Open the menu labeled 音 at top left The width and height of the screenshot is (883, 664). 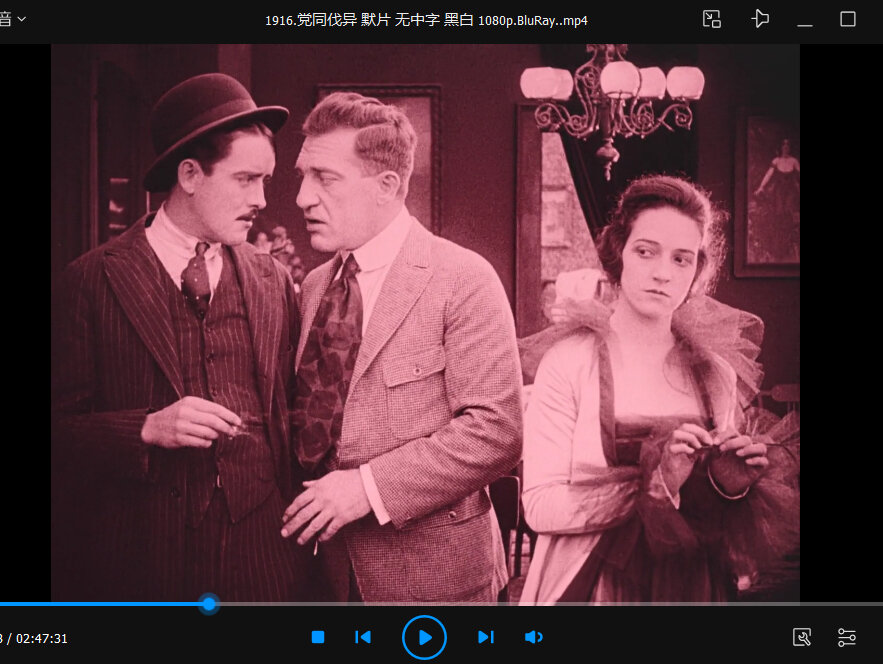point(6,19)
